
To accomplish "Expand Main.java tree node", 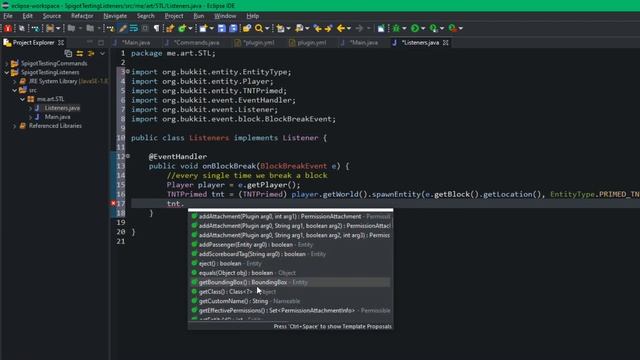I will coord(30,117).
